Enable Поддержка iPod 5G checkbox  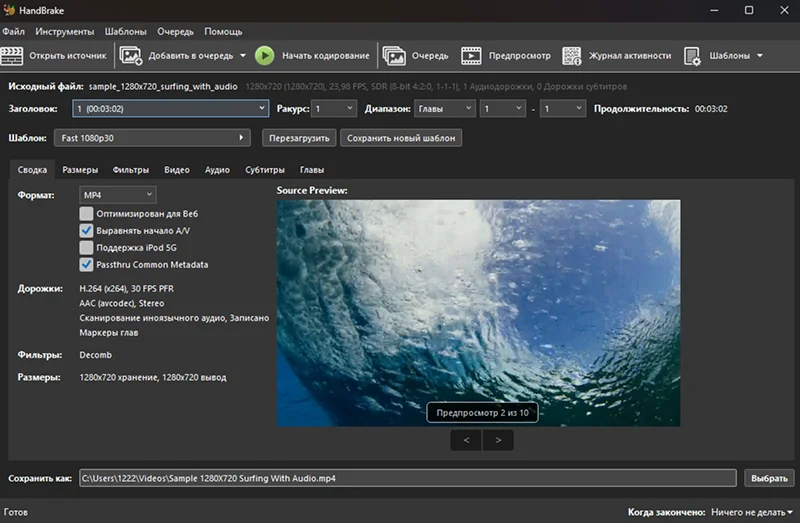(86, 247)
